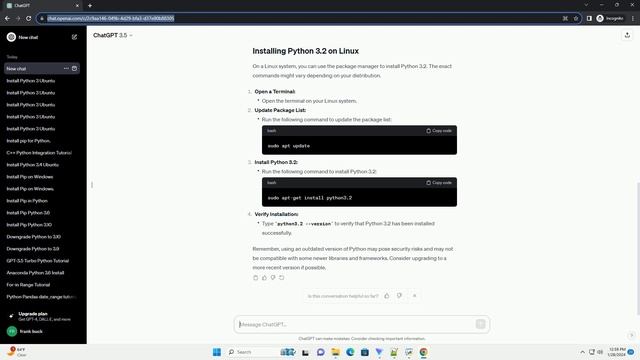Reload the page with the refresh icon
Image resolution: width=640 pixels, height=360 pixels.
coord(29,18)
